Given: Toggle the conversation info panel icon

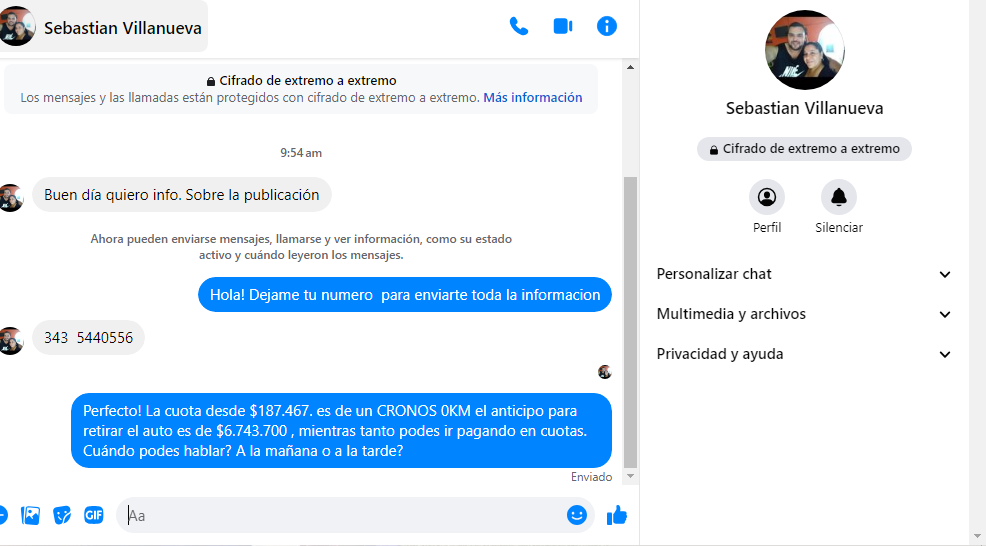Looking at the screenshot, I should click(606, 27).
